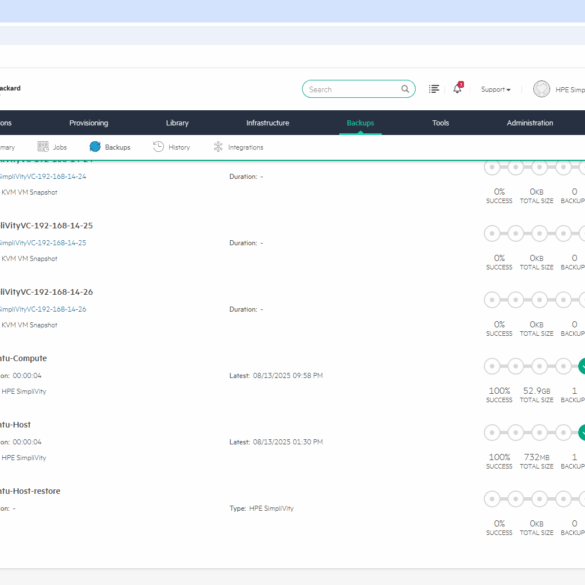Viewport: 585px width, 585px height.
Task: Click the 52.9GB total size value
Action: coord(536,391)
